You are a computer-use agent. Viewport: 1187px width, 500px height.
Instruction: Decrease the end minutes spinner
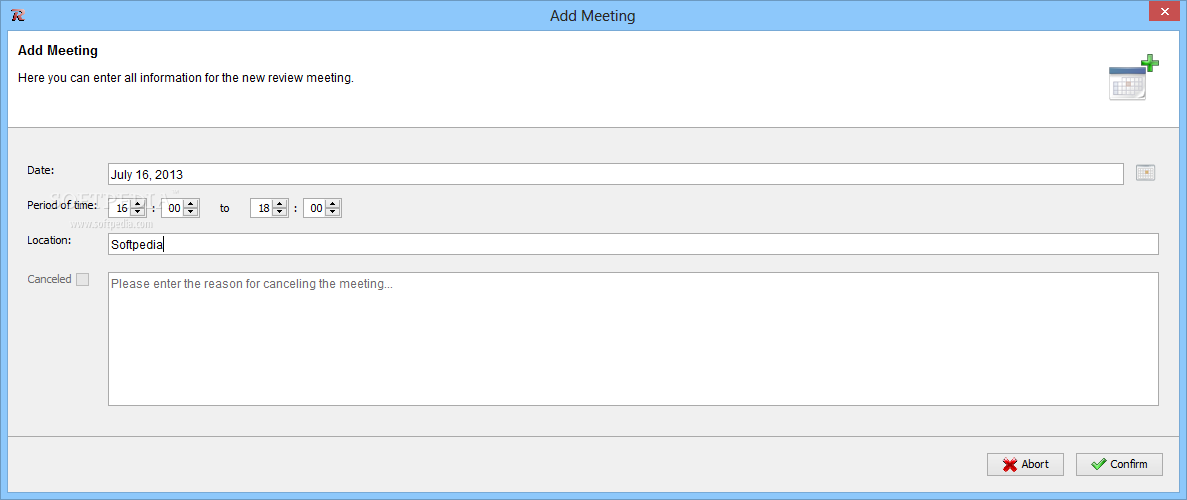(x=332, y=213)
